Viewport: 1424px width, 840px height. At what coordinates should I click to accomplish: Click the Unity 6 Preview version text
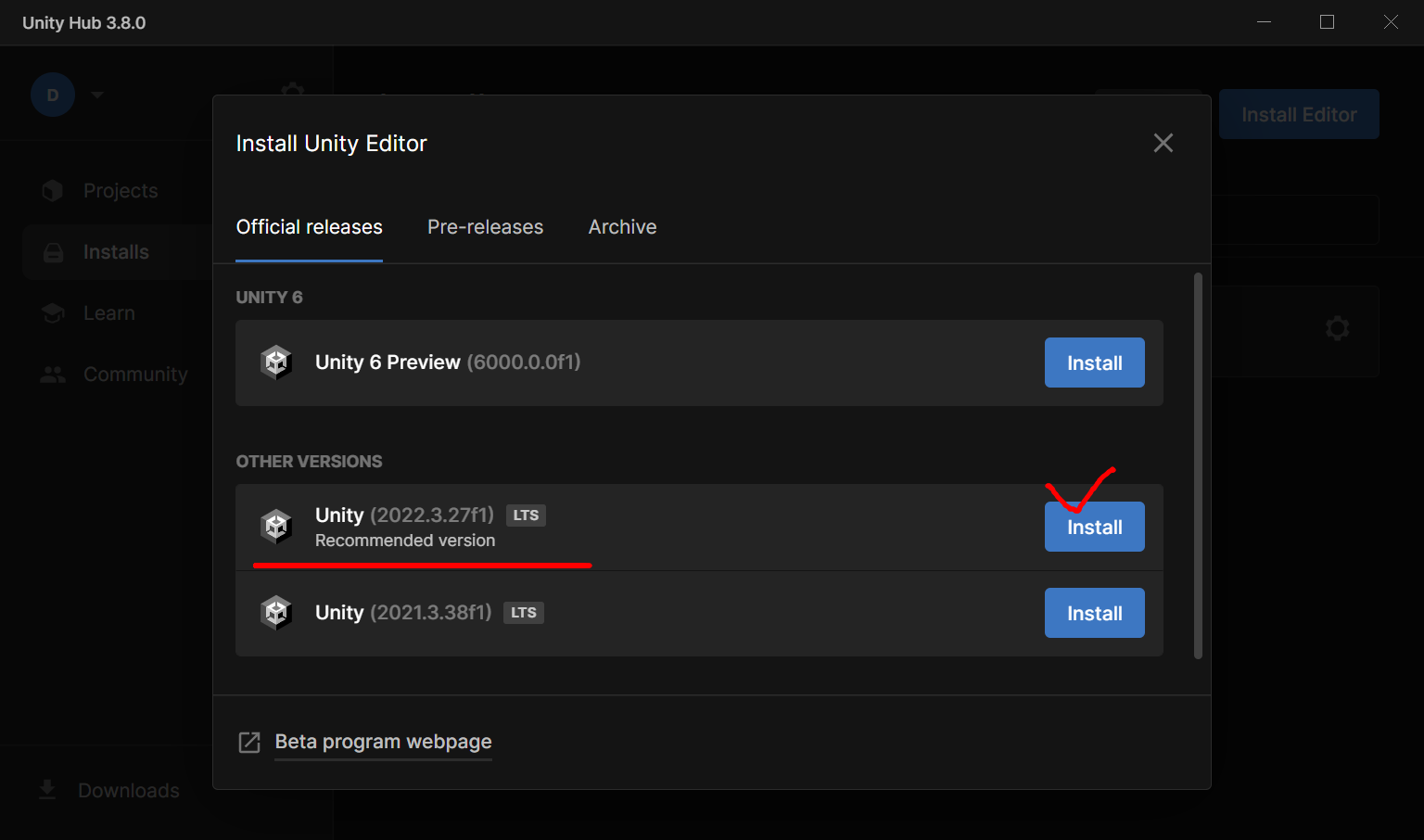(448, 363)
